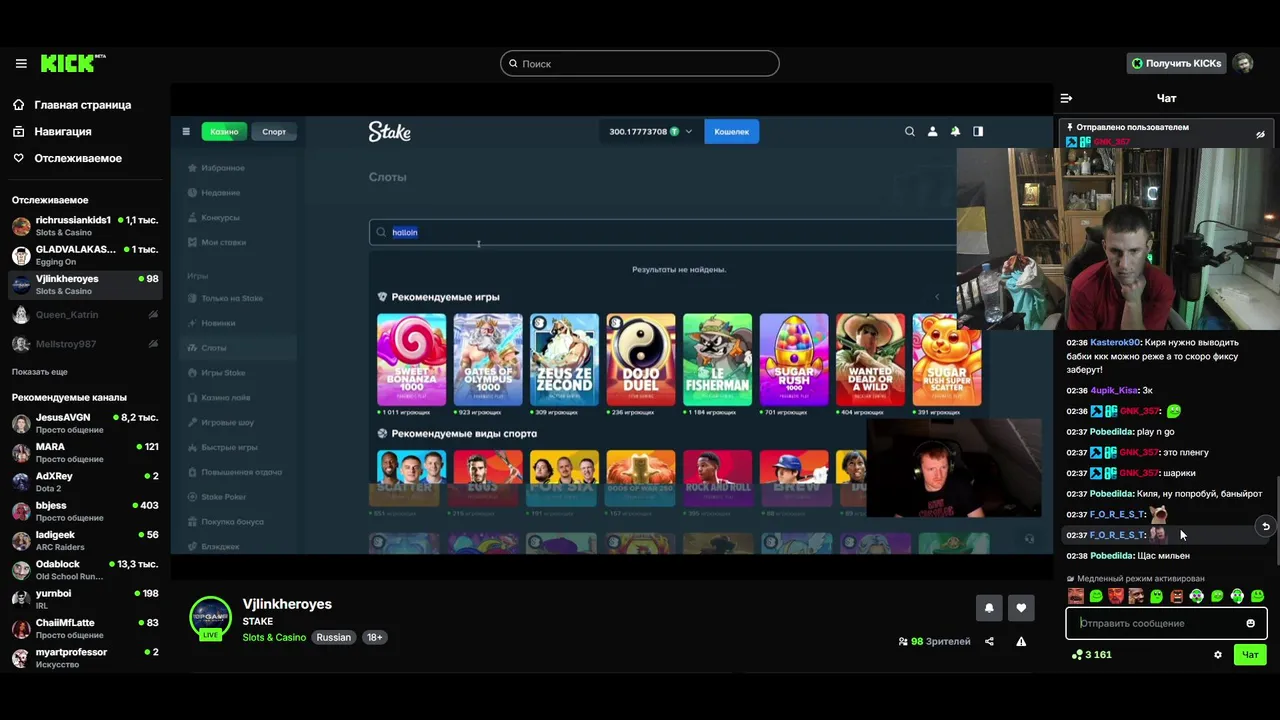Open the Stake account profile icon
1280x720 pixels.
[932, 131]
